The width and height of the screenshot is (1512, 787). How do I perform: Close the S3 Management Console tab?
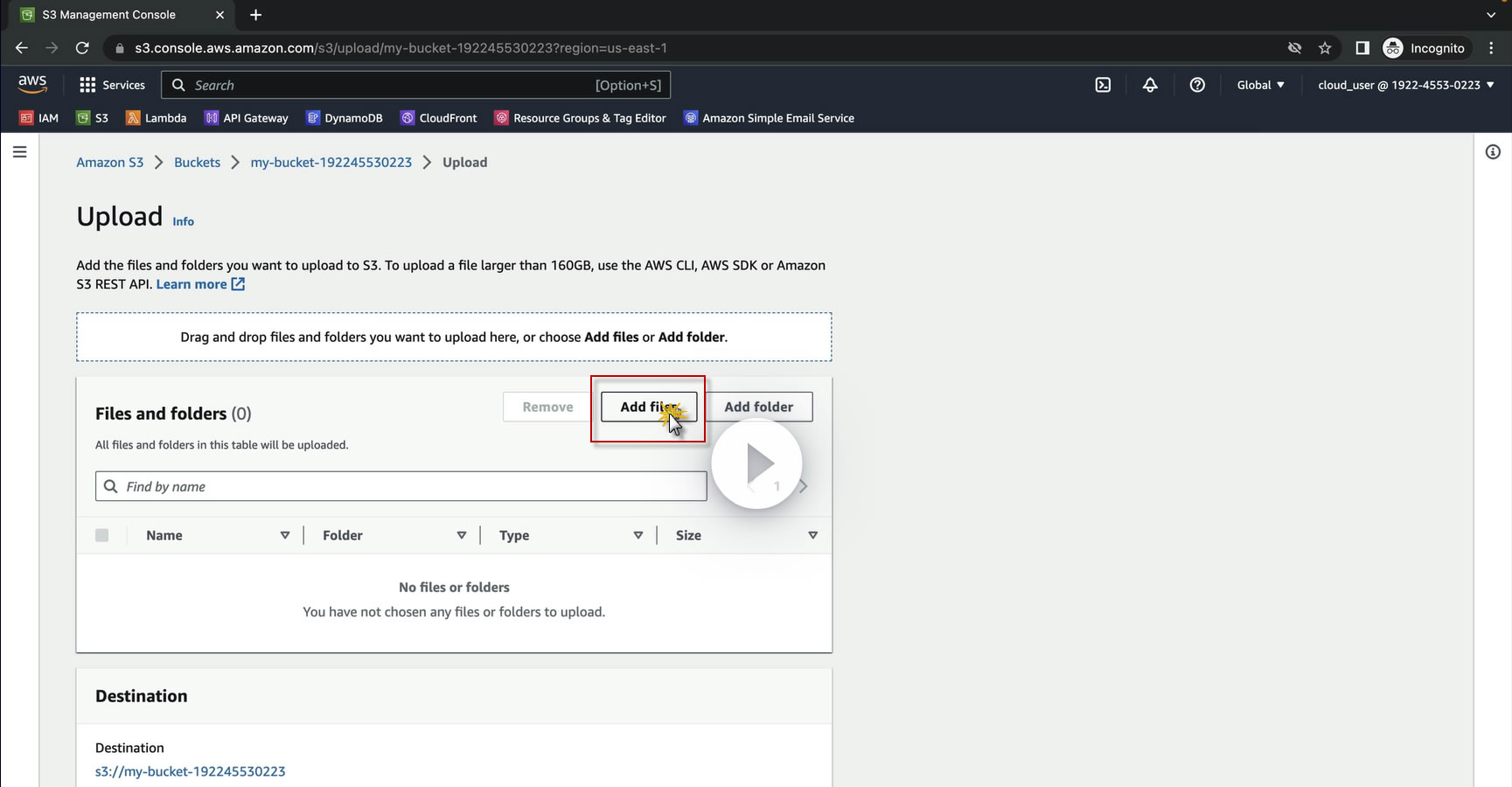coord(219,15)
